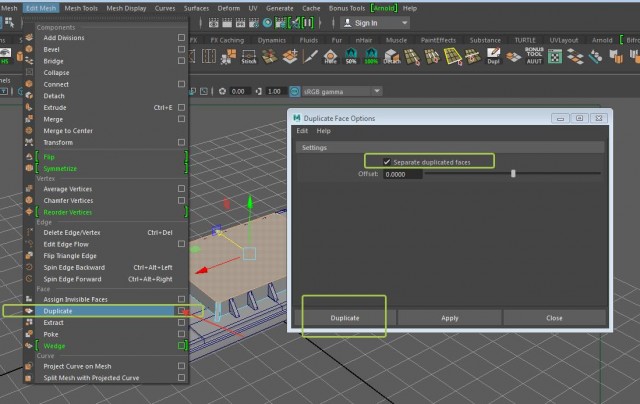Open the Sign In dropdown
This screenshot has width=640, height=404.
375,23
